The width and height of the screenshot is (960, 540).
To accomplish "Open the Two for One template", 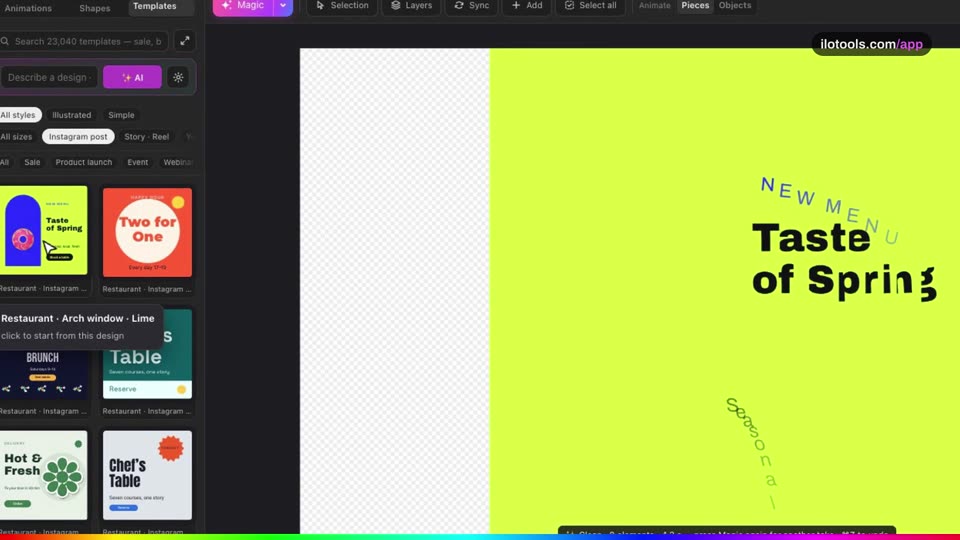I will 147,232.
